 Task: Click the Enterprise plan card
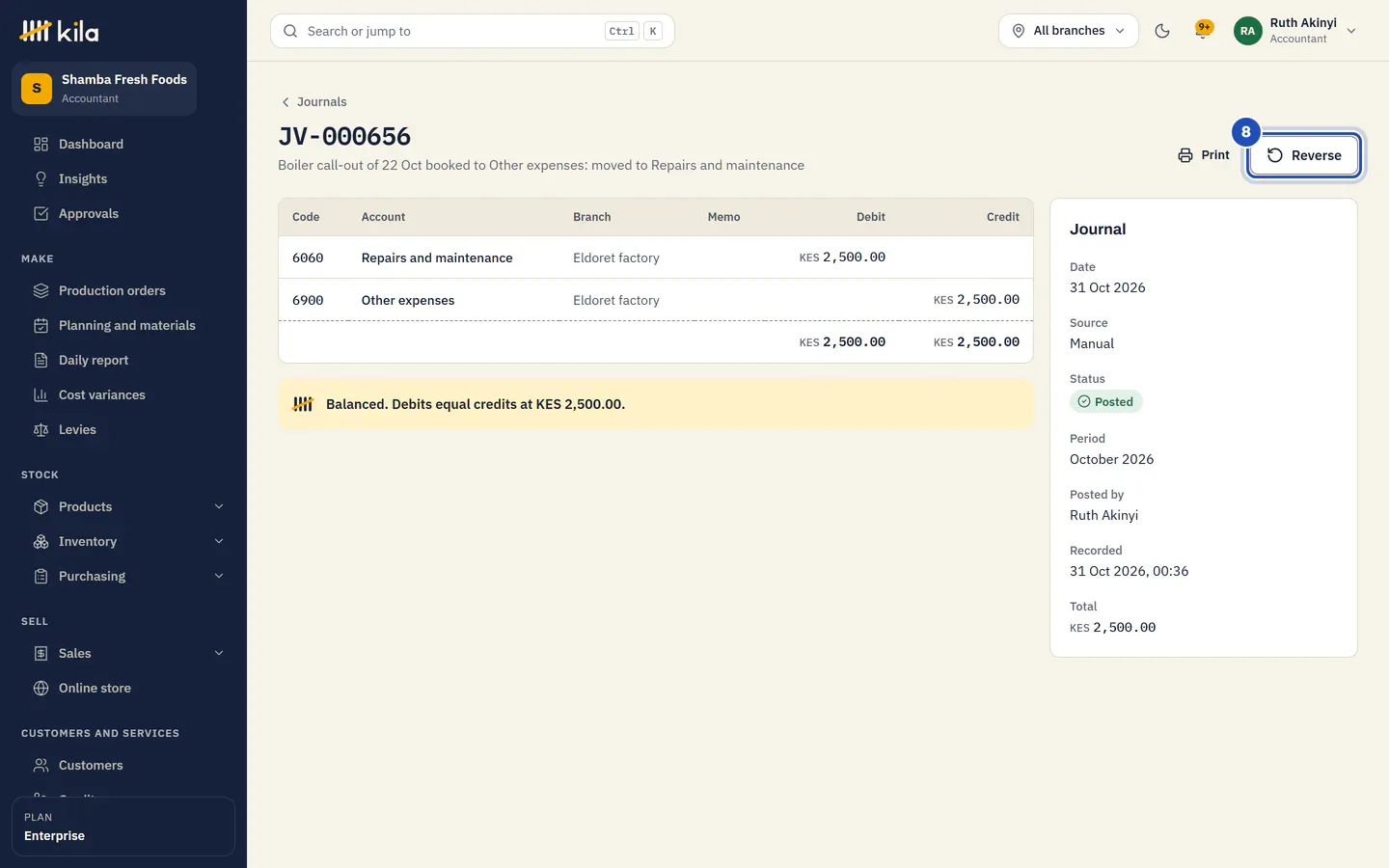point(123,827)
